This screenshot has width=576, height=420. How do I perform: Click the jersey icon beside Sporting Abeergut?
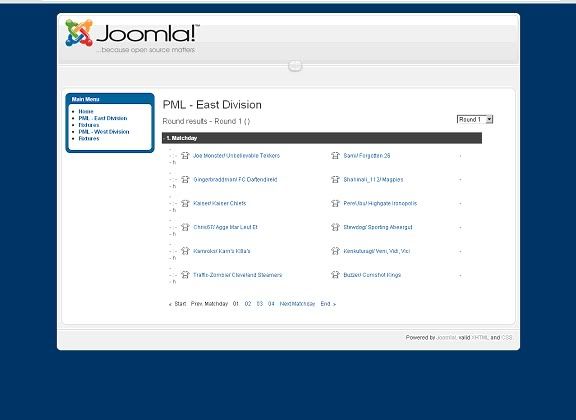tap(335, 227)
